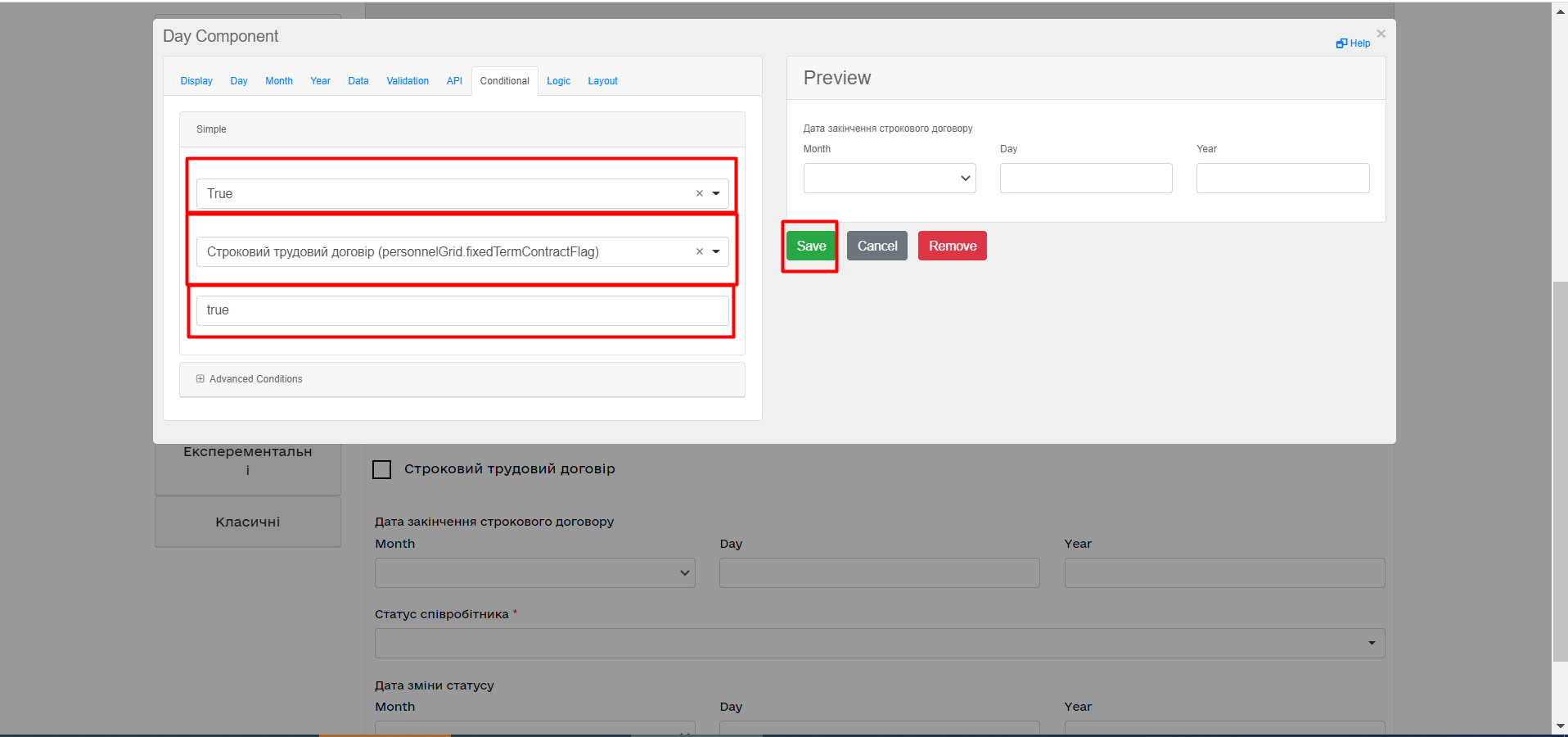
Task: Clear the fixedTermContractFlag field selection x icon
Action: tap(699, 252)
